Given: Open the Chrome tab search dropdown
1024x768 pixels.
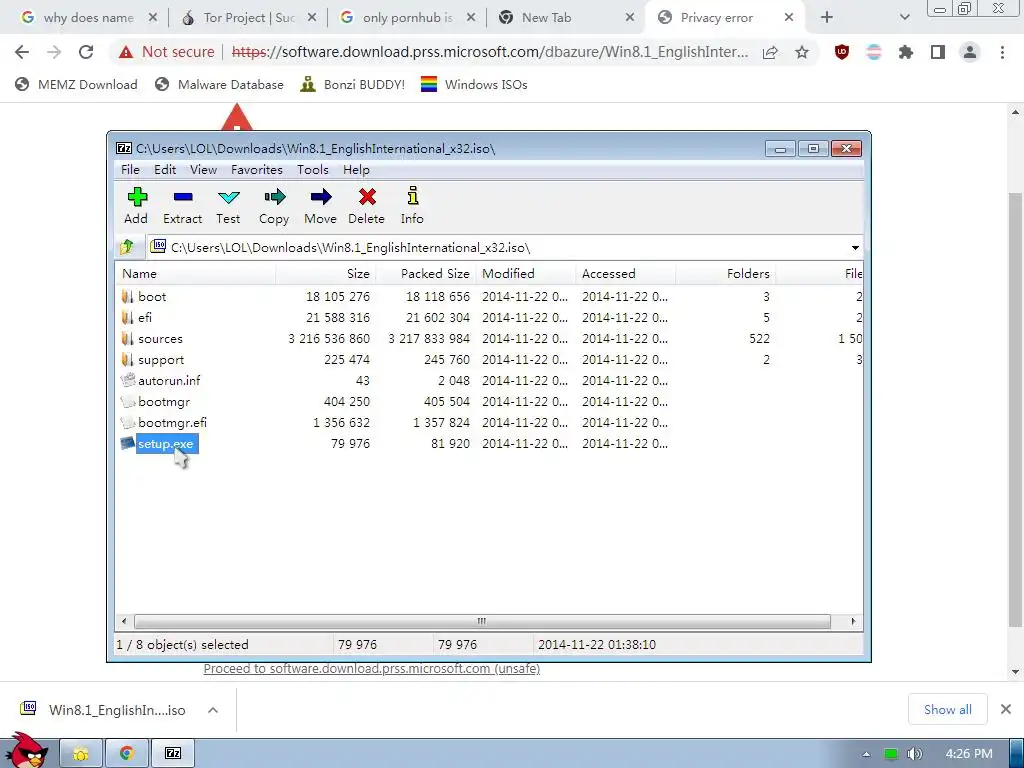Looking at the screenshot, I should (904, 18).
